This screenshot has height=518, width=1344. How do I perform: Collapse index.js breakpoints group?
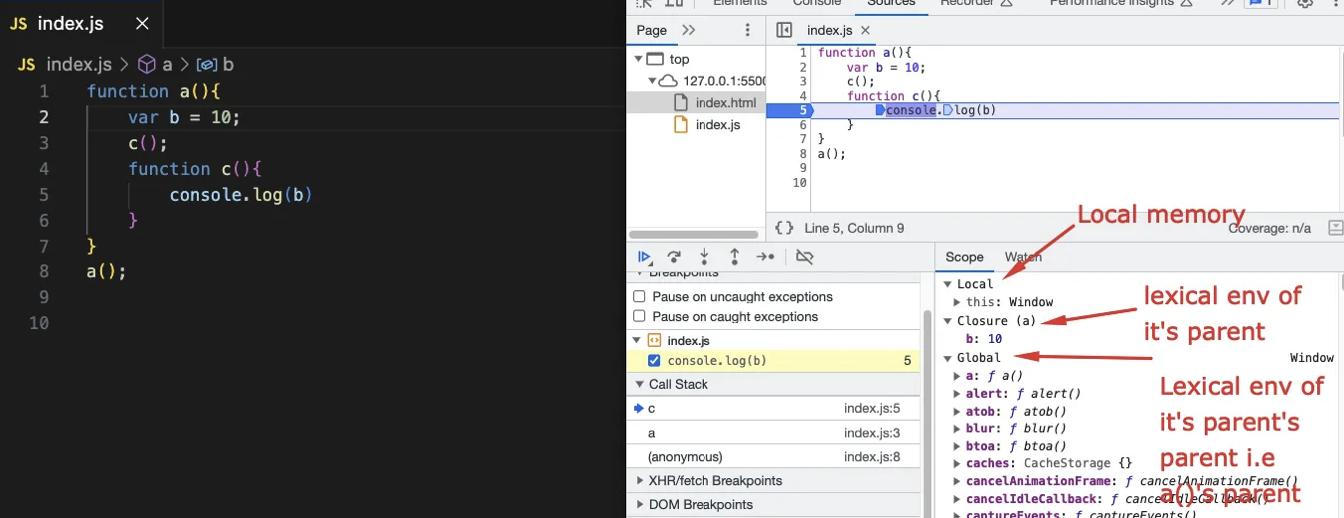637,341
